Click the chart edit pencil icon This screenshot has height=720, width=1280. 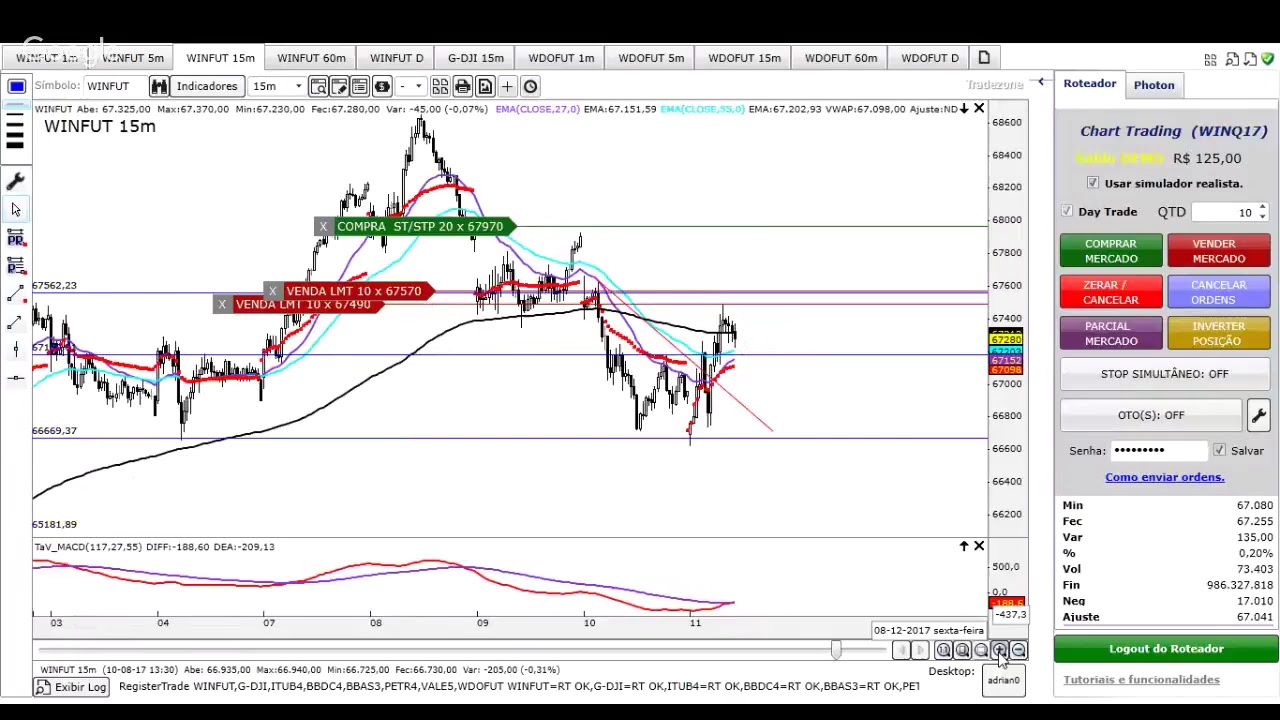[x=339, y=86]
